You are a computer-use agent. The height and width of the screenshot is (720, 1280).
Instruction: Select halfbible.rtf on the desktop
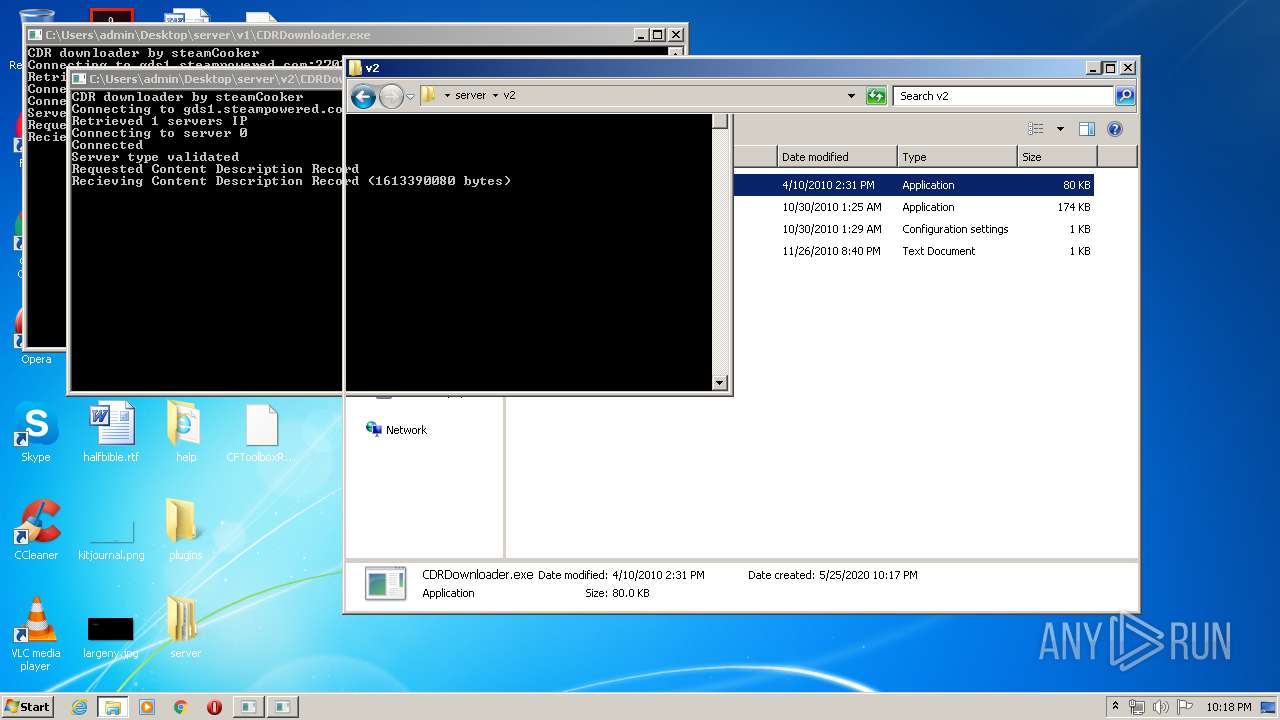point(111,434)
